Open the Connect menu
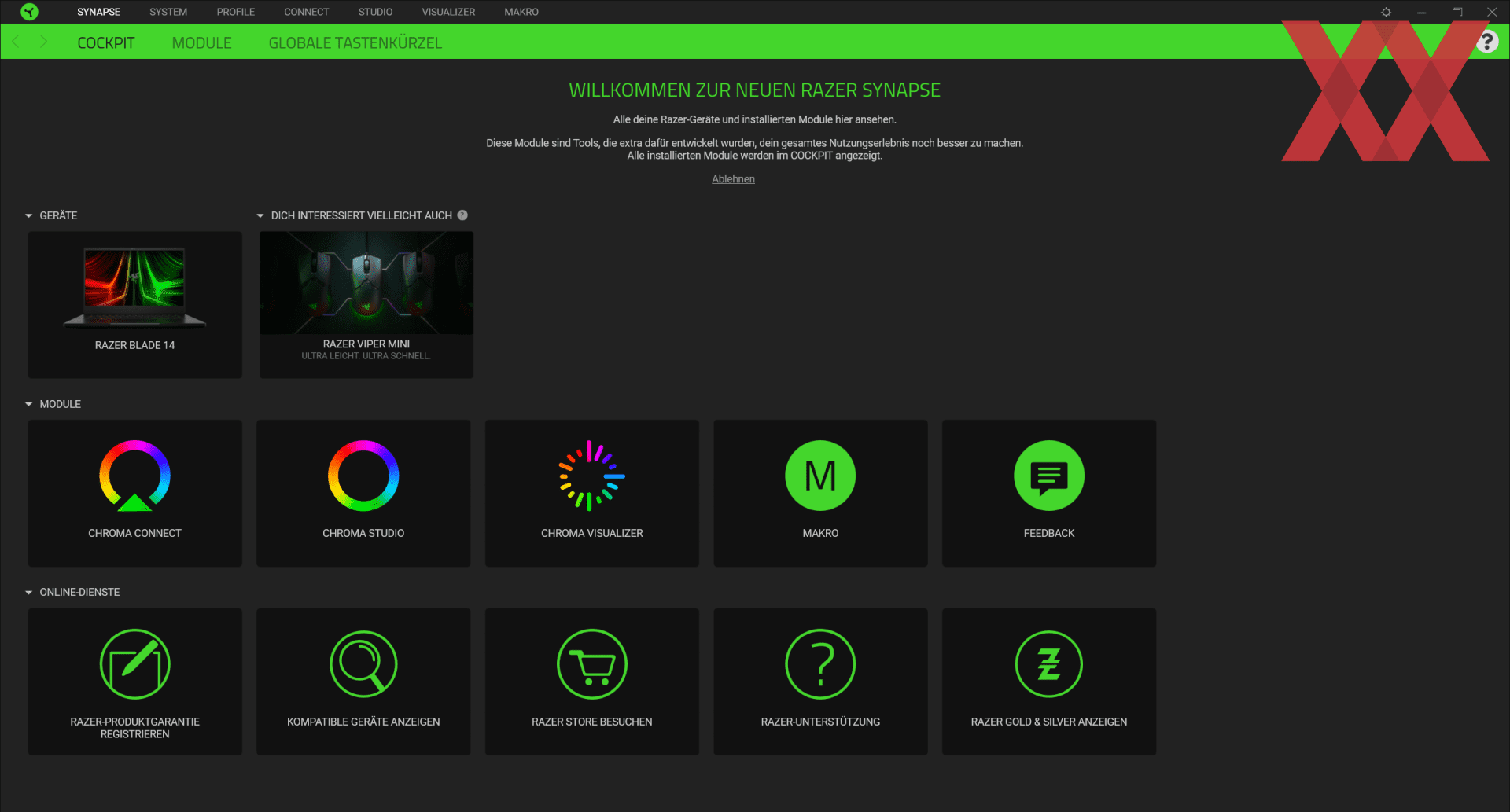Screen dimensions: 1510x812 (307, 12)
